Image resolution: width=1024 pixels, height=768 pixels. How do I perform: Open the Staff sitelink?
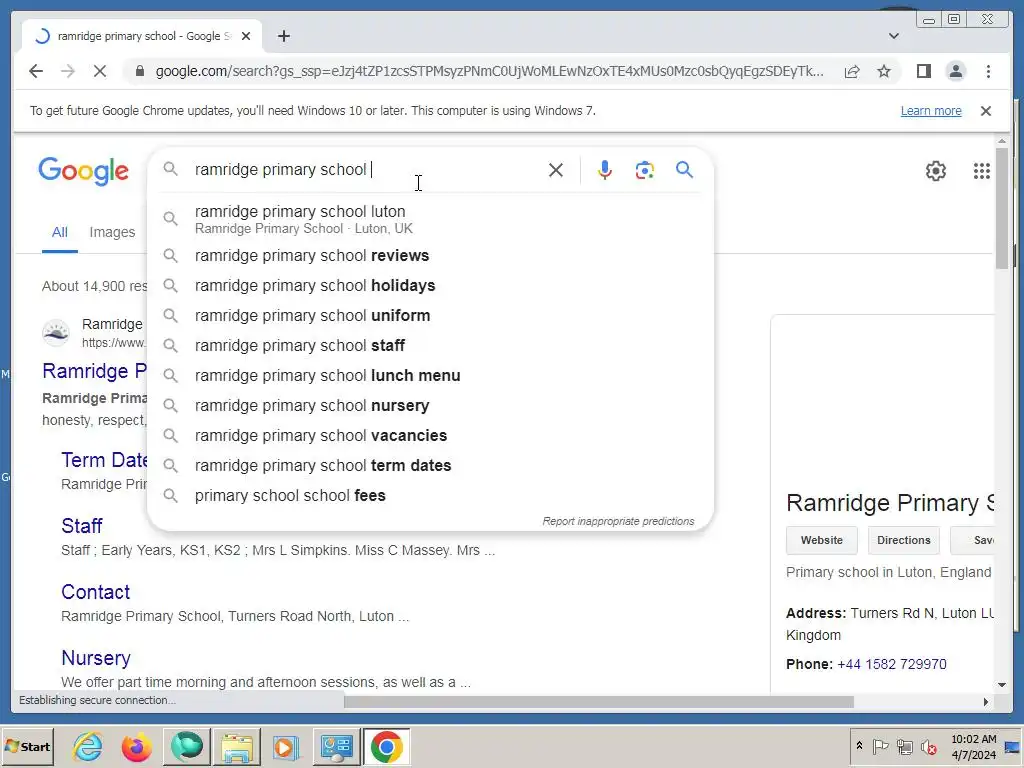[82, 526]
